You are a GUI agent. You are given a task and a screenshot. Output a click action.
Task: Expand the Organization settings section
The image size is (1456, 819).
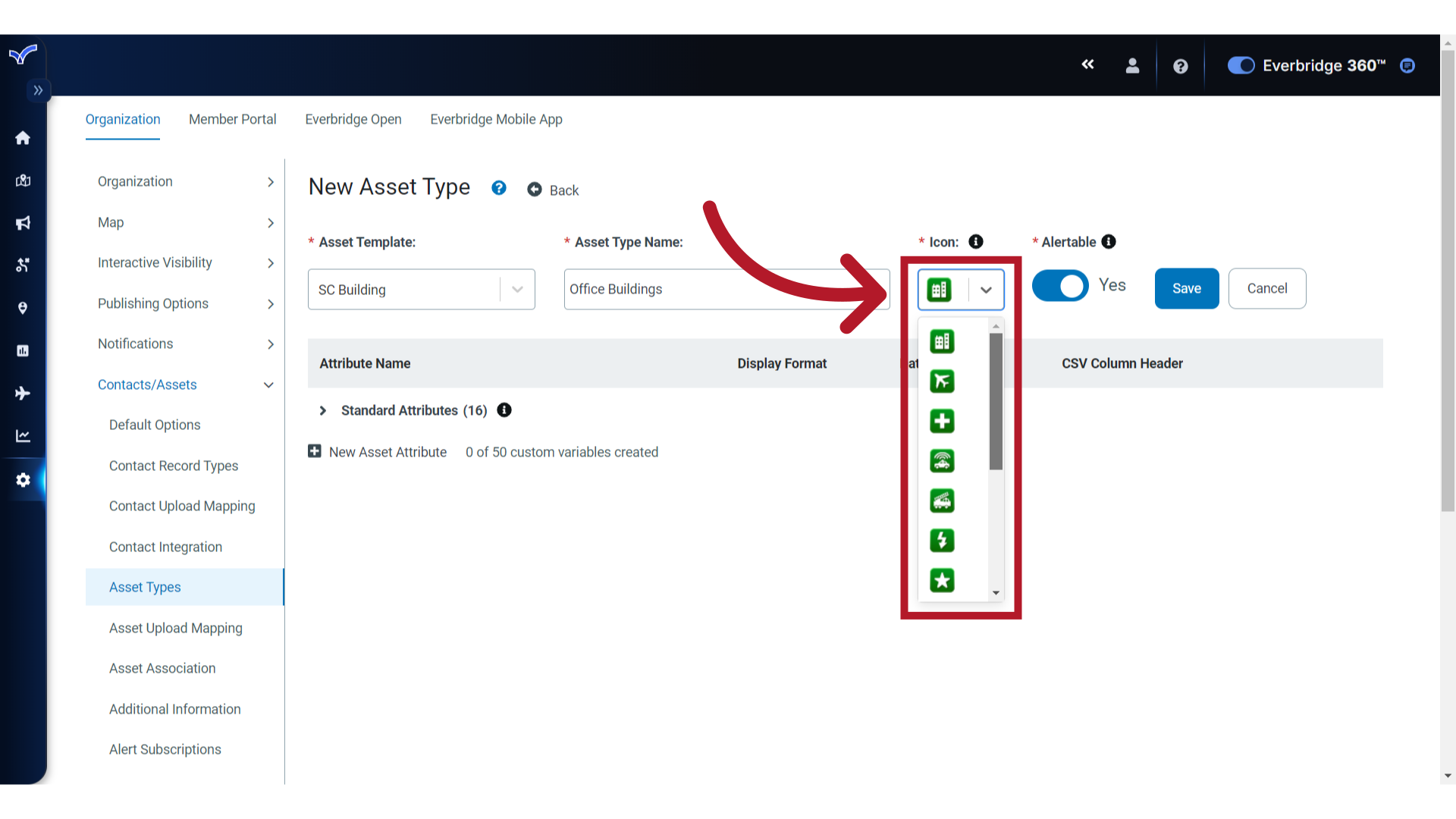[185, 181]
